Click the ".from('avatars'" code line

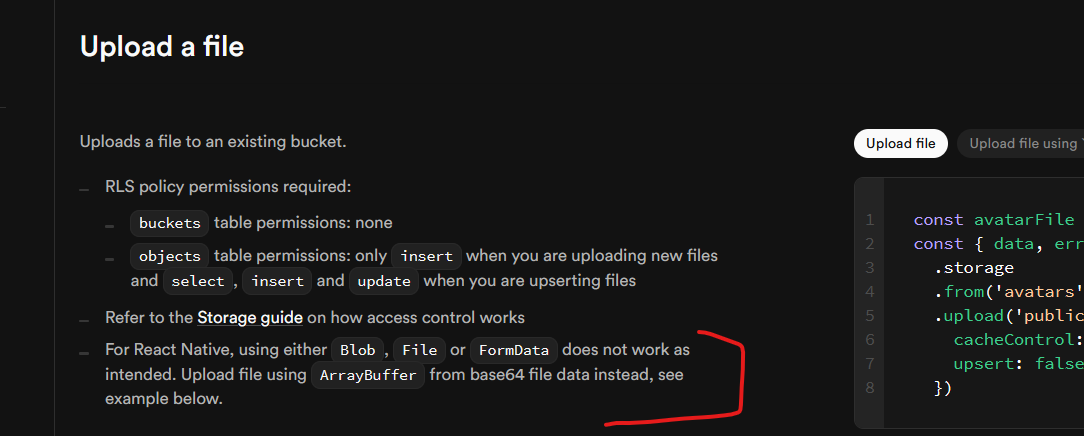coord(1005,291)
